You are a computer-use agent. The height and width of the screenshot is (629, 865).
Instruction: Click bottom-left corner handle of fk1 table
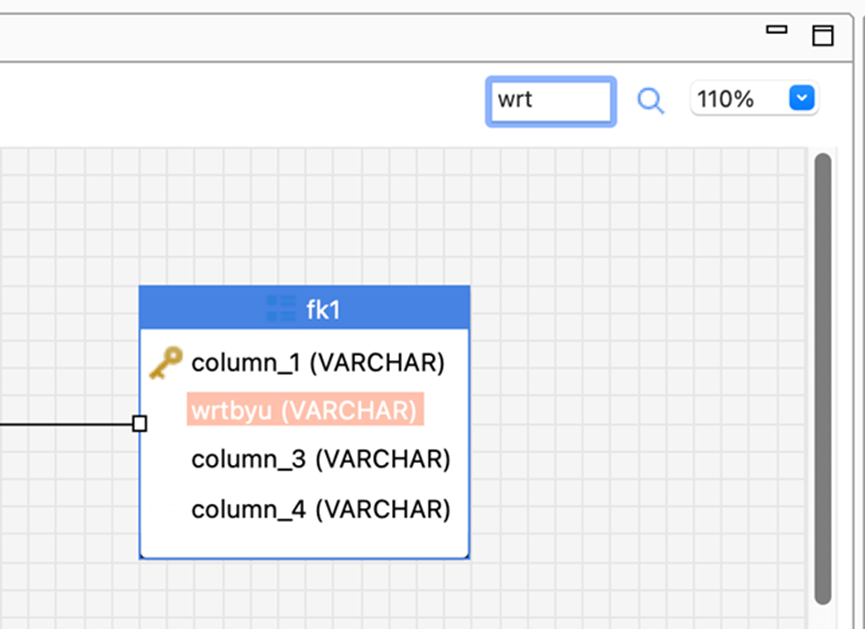pyautogui.click(x=141, y=557)
